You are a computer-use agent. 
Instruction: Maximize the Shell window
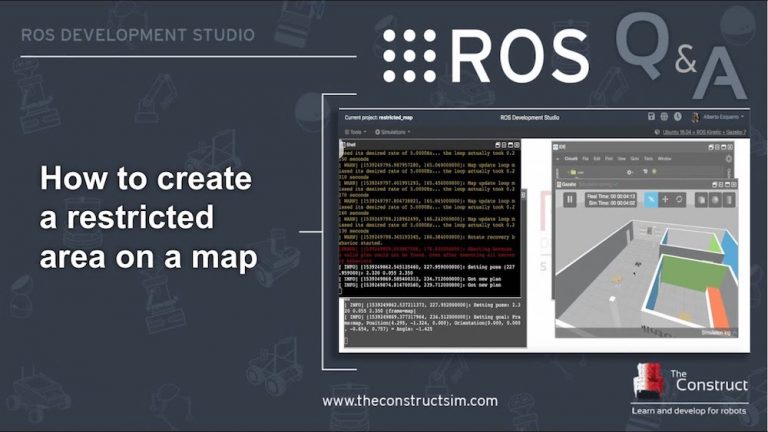click(510, 145)
